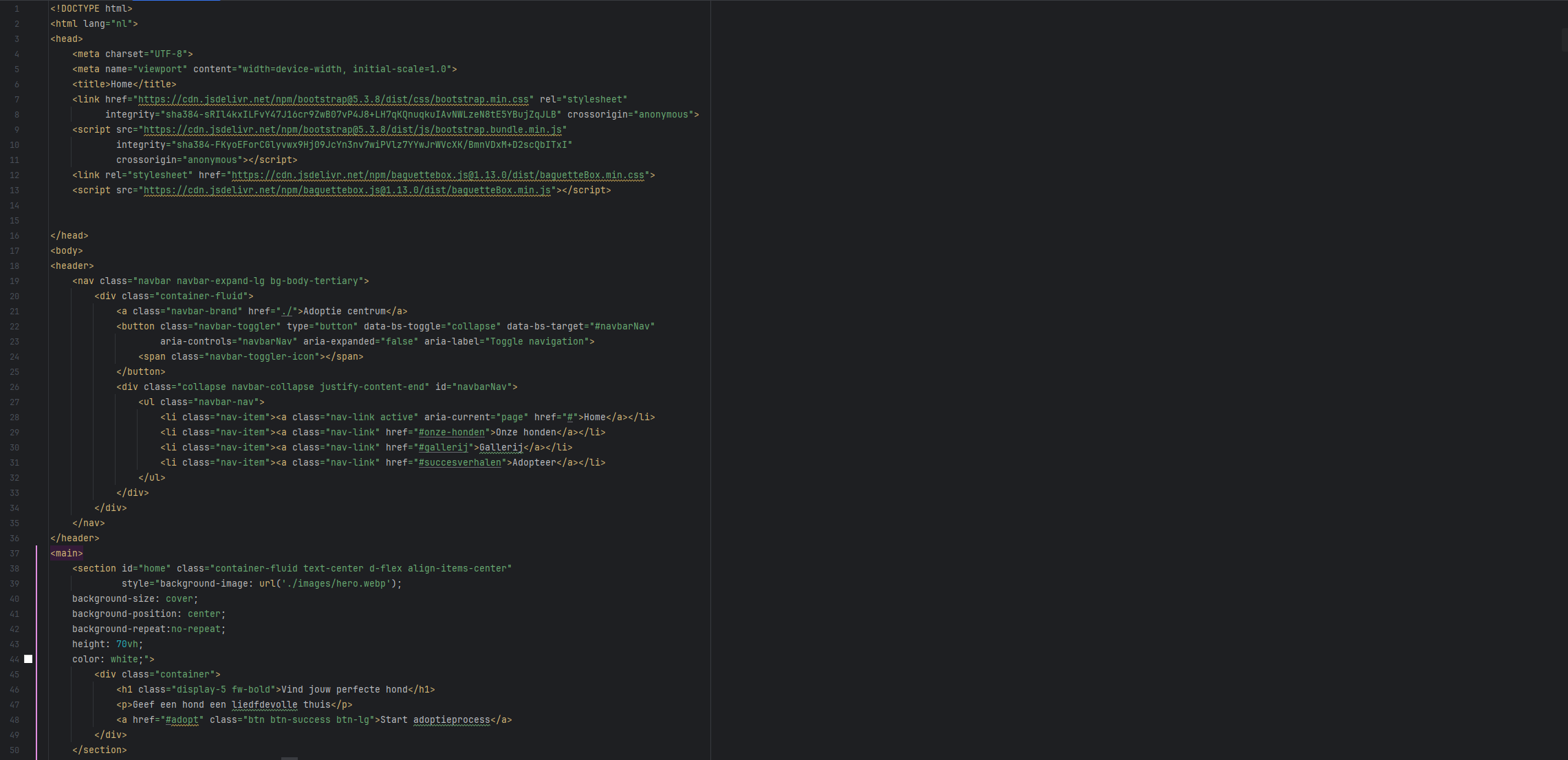Click the div class="container" line
The image size is (1568, 760).
tap(157, 675)
